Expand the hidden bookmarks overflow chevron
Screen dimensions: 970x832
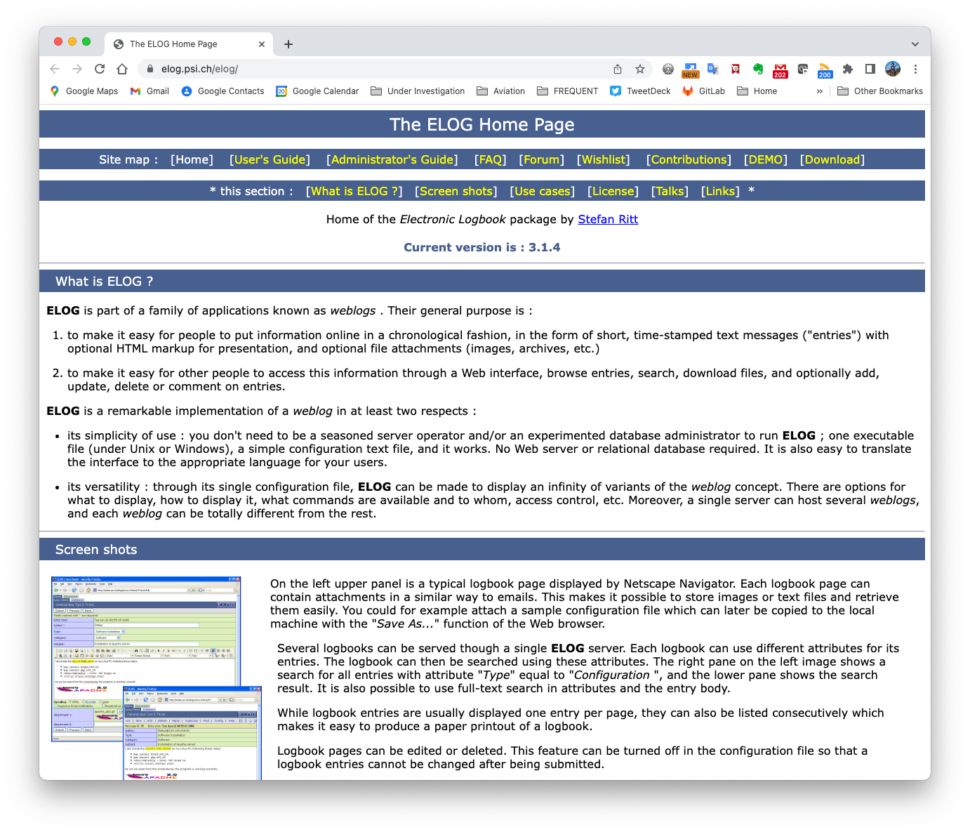[x=820, y=91]
